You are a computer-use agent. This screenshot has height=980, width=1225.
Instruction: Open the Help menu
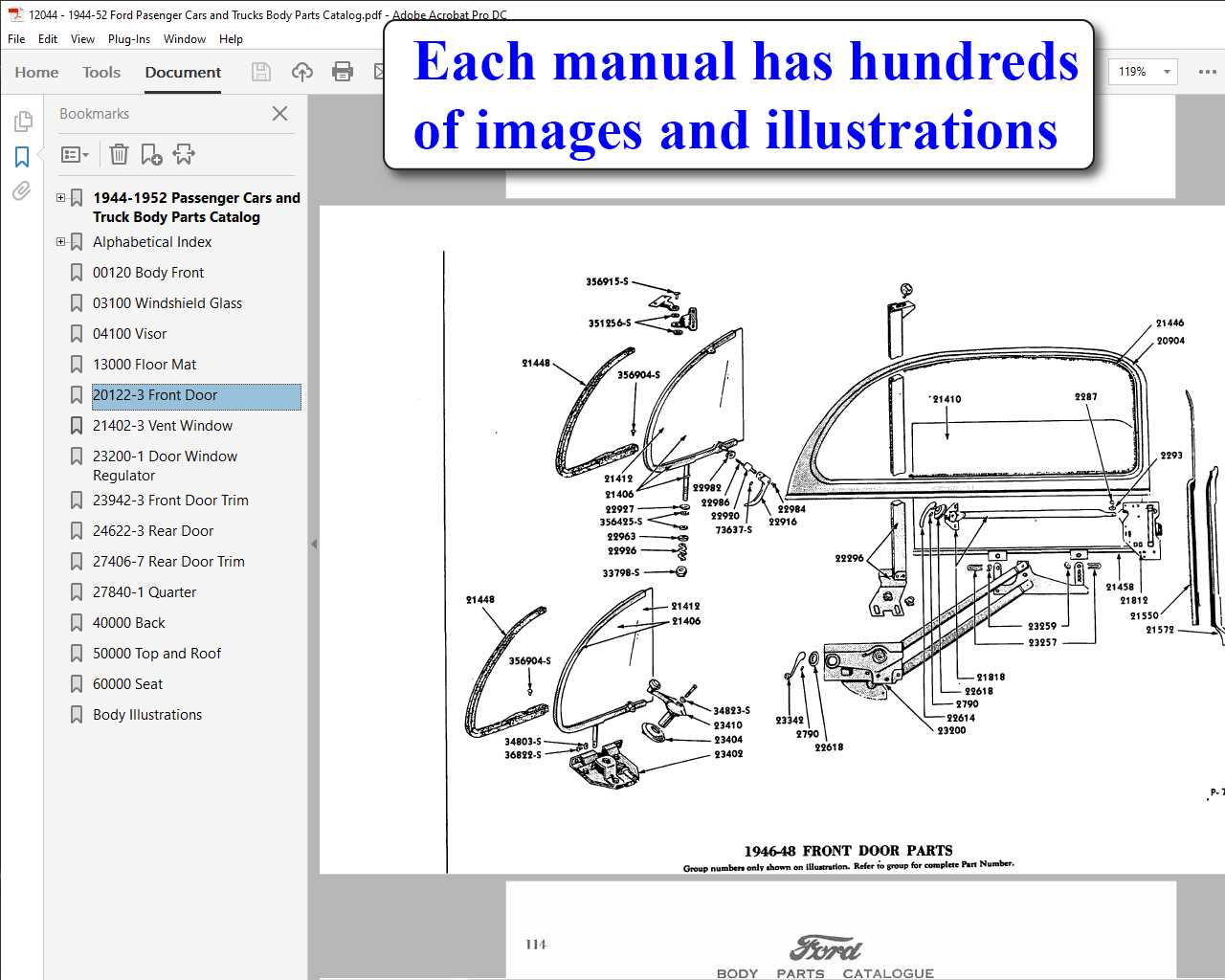point(231,39)
